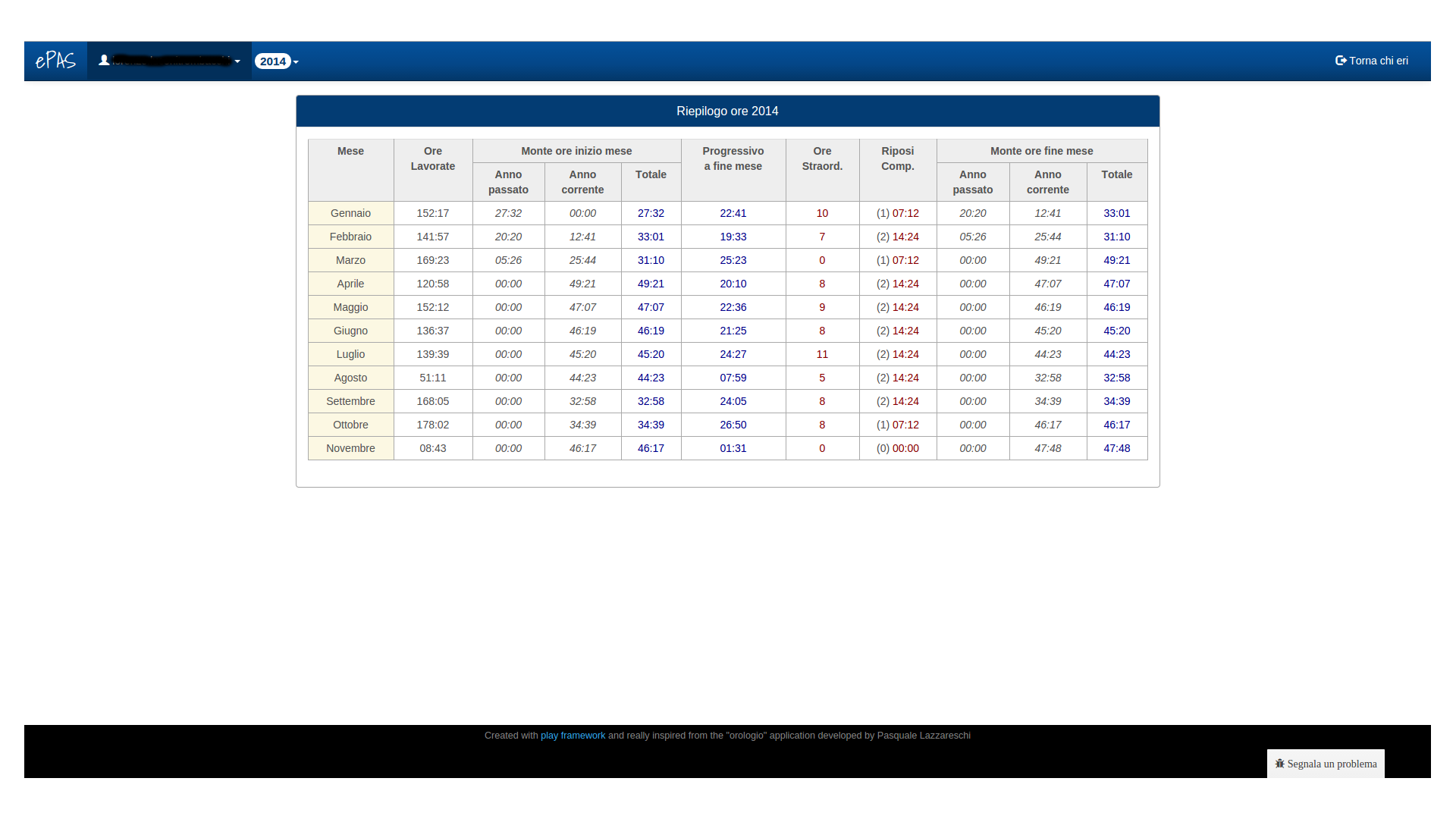
Task: Click the Riposi Comp. column header
Action: 897,158
